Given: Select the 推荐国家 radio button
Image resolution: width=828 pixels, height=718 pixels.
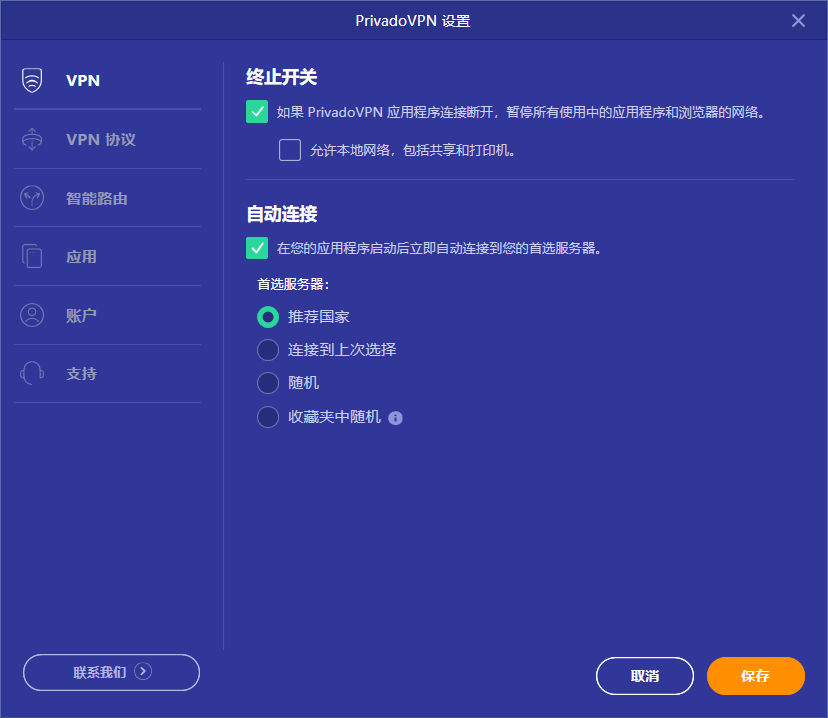Looking at the screenshot, I should coord(268,317).
